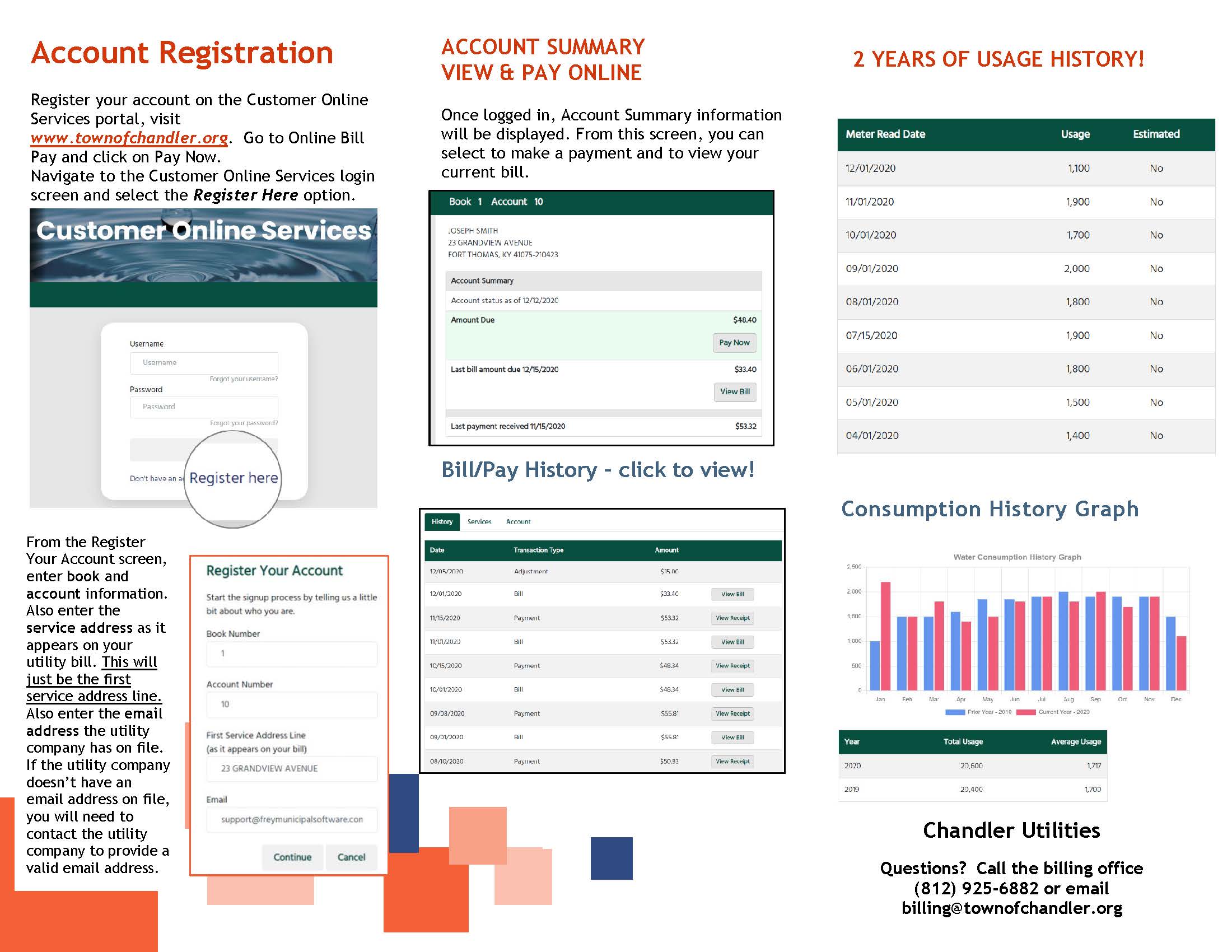Click Forgot your password link
The width and height of the screenshot is (1232, 952).
coord(242,422)
